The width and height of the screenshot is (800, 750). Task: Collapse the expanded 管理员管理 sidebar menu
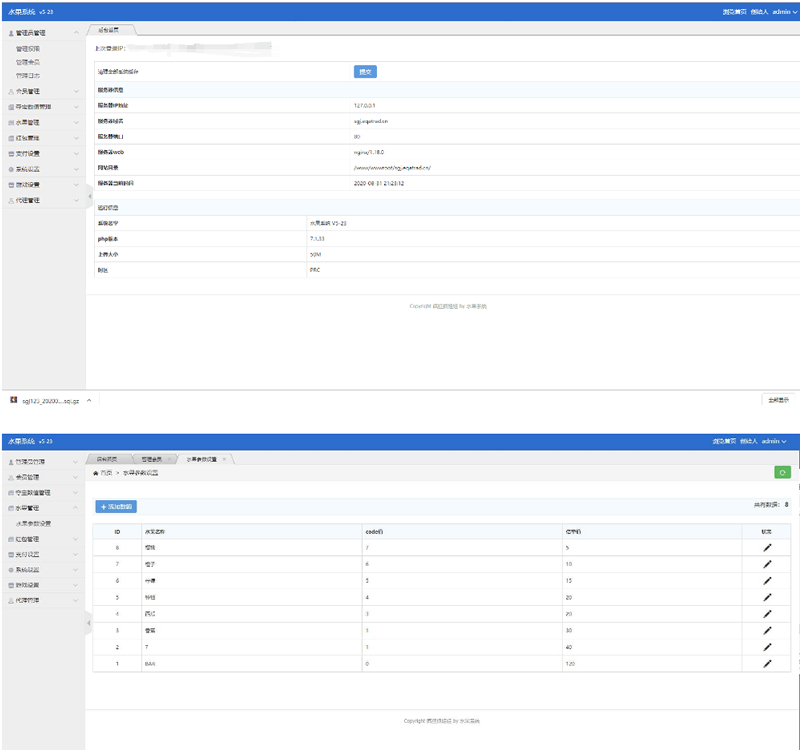(x=76, y=33)
